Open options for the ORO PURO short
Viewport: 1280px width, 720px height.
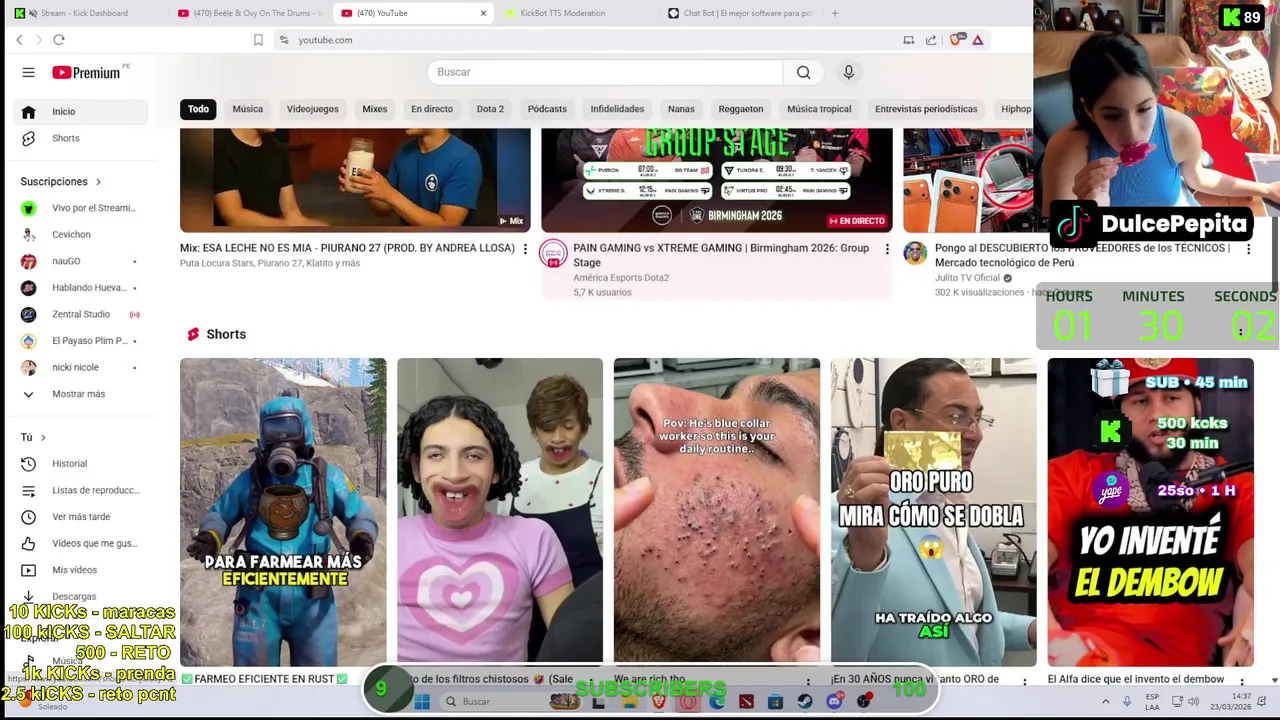pyautogui.click(x=1024, y=681)
